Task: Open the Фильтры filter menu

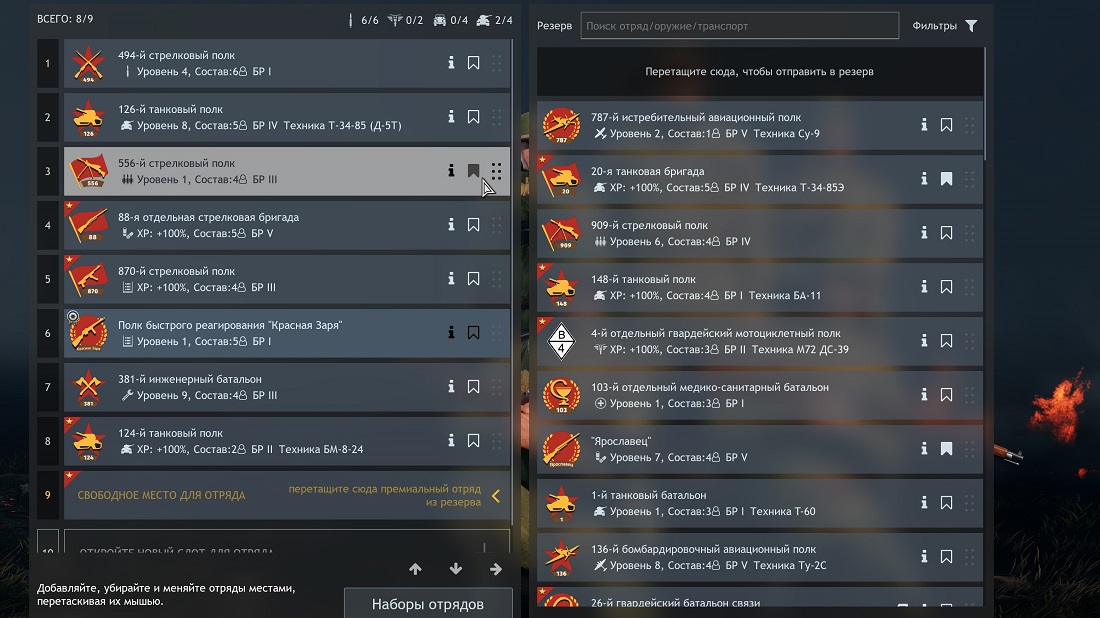Action: tap(945, 25)
